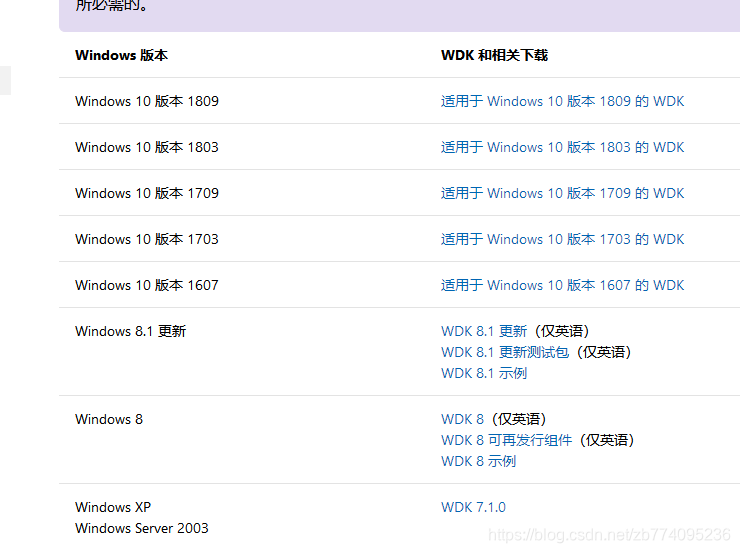
Task: Open the WDK 8 示例 link
Action: click(478, 461)
